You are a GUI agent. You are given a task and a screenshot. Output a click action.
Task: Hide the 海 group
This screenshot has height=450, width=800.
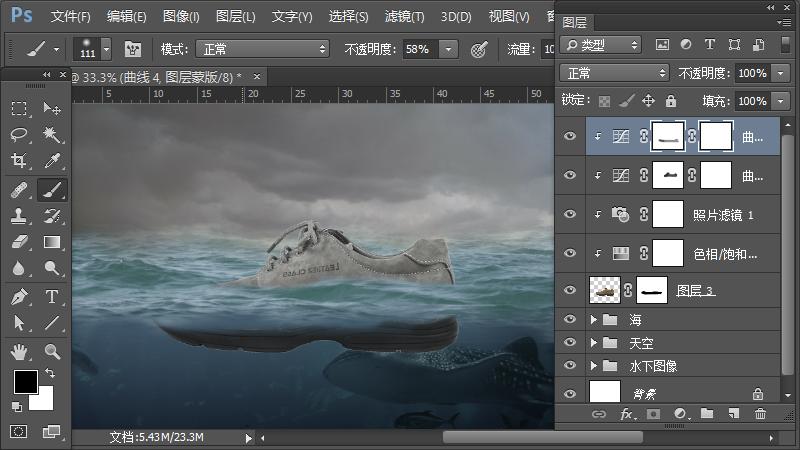(570, 319)
